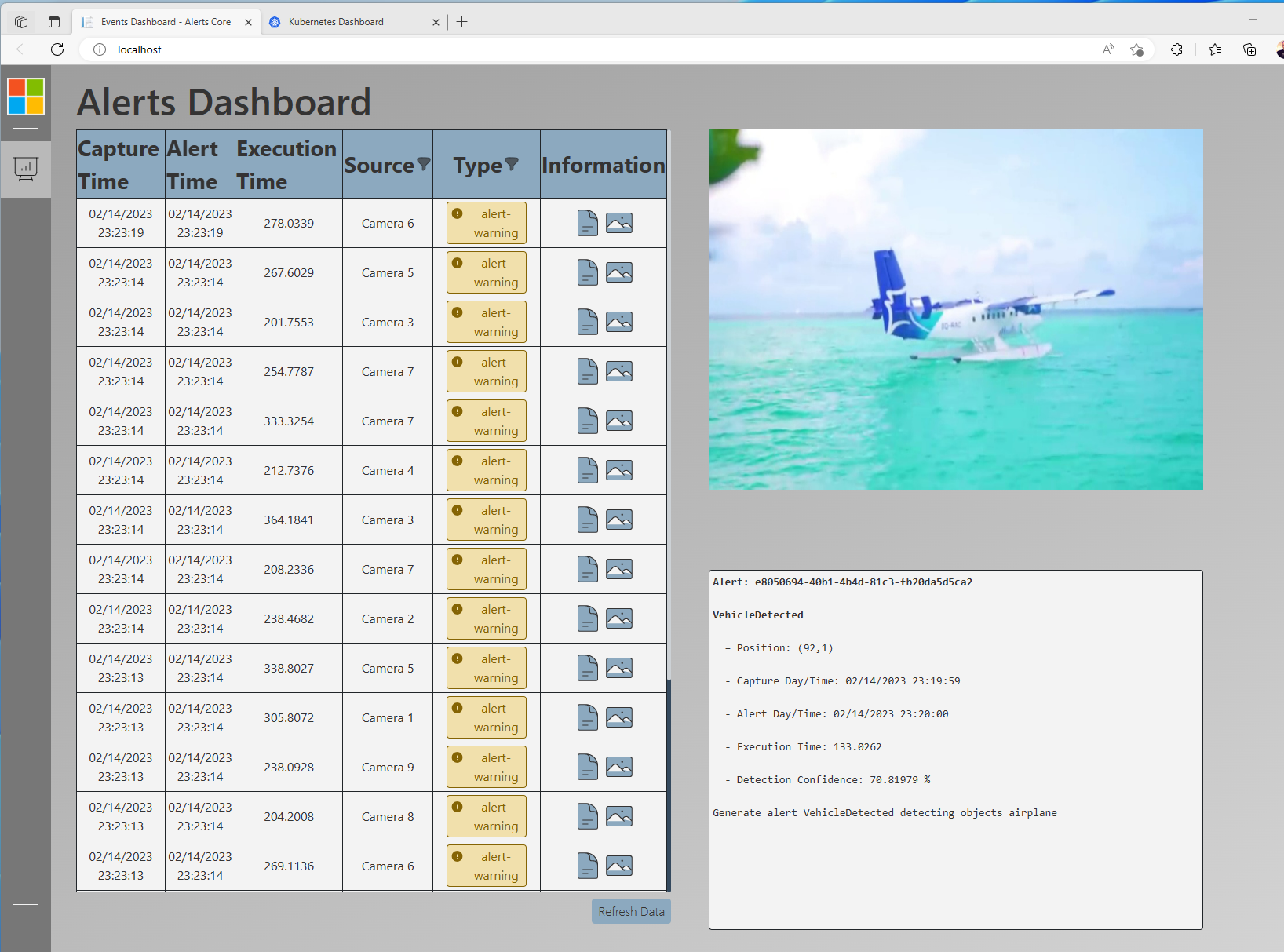Add this page to favorites
Screen dimensions: 1284x952
[x=1136, y=49]
